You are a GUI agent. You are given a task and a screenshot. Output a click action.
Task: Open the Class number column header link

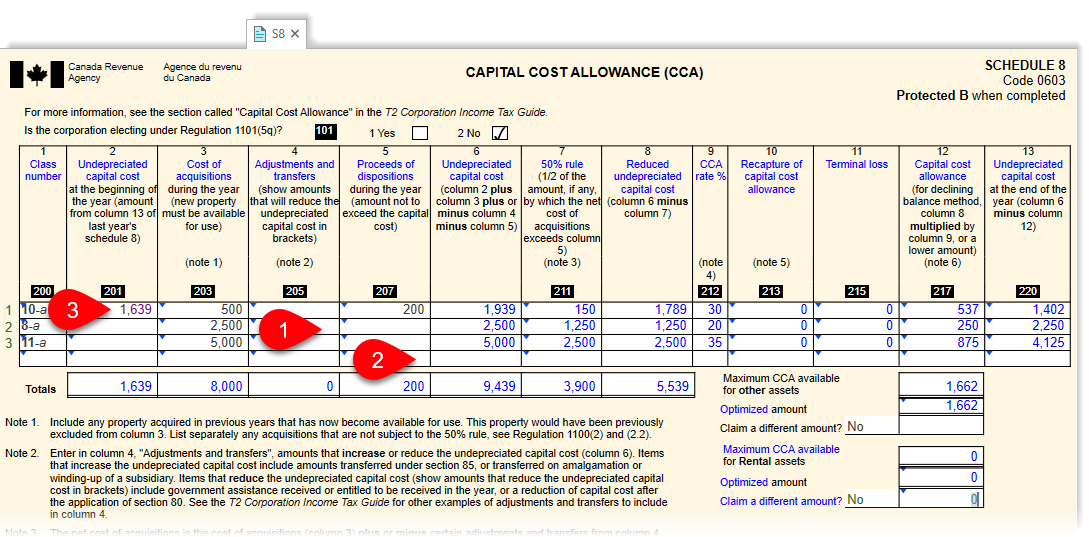click(x=42, y=171)
